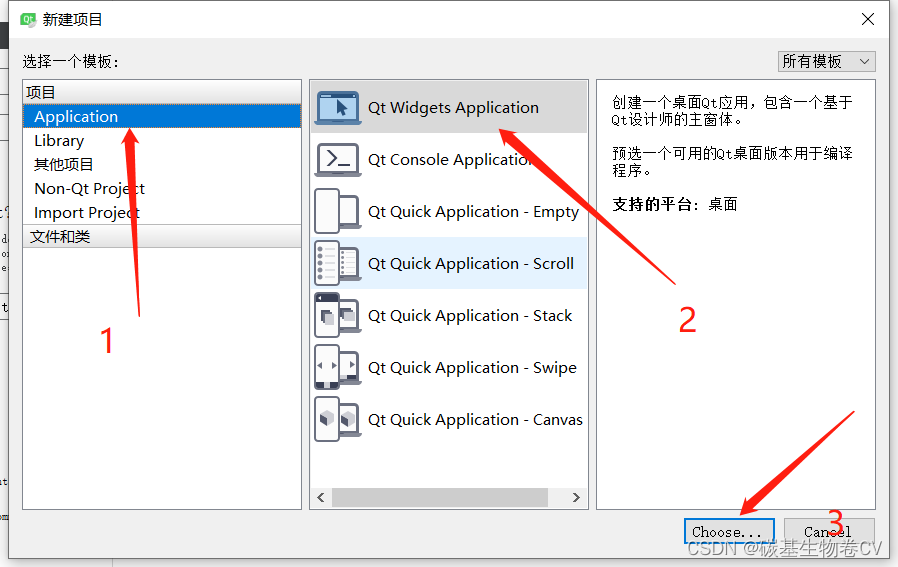The height and width of the screenshot is (567, 898).
Task: Choose Qt Quick Application - Empty label
Action: pyautogui.click(x=473, y=212)
